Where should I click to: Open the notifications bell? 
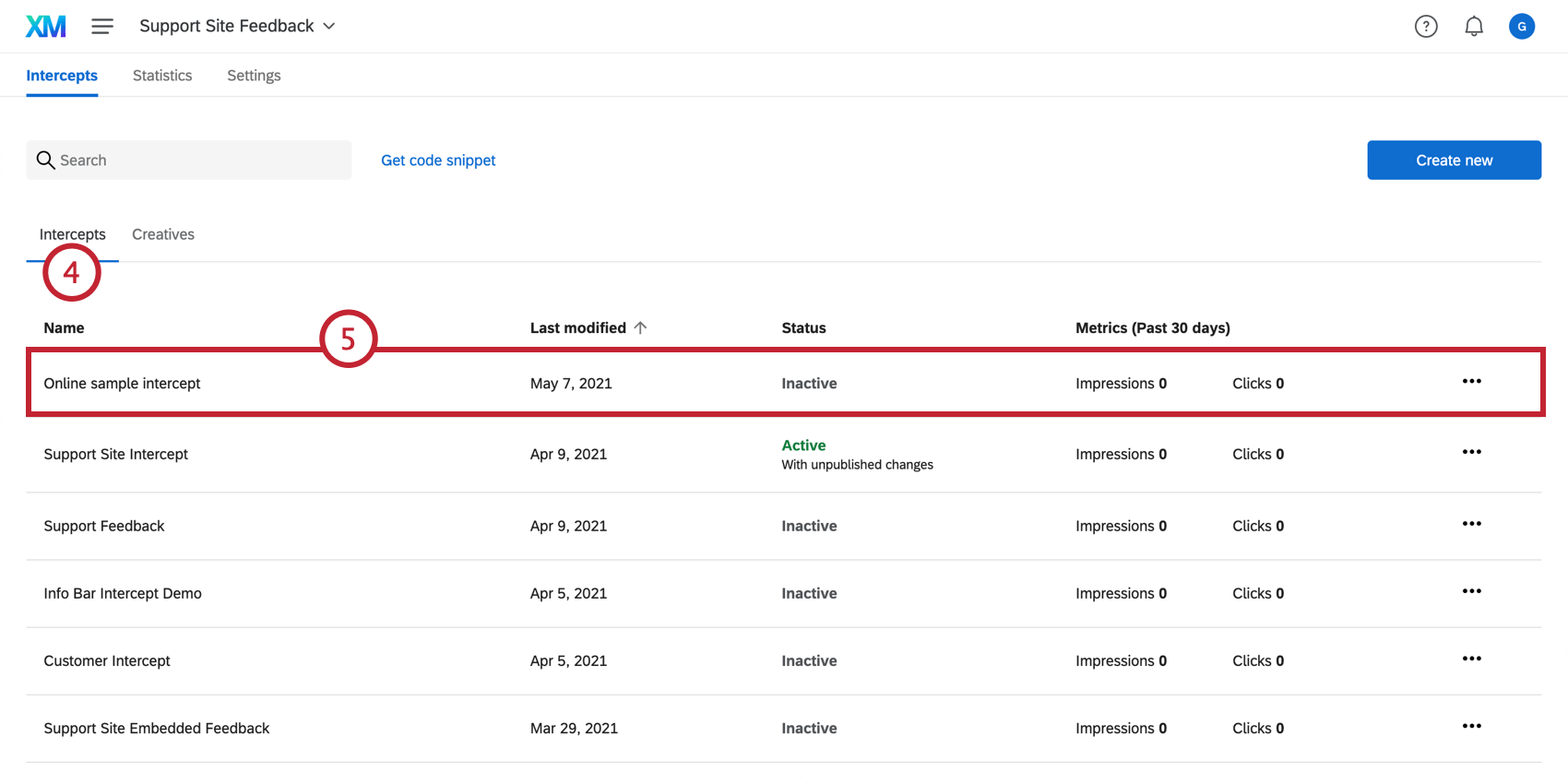coord(1474,26)
